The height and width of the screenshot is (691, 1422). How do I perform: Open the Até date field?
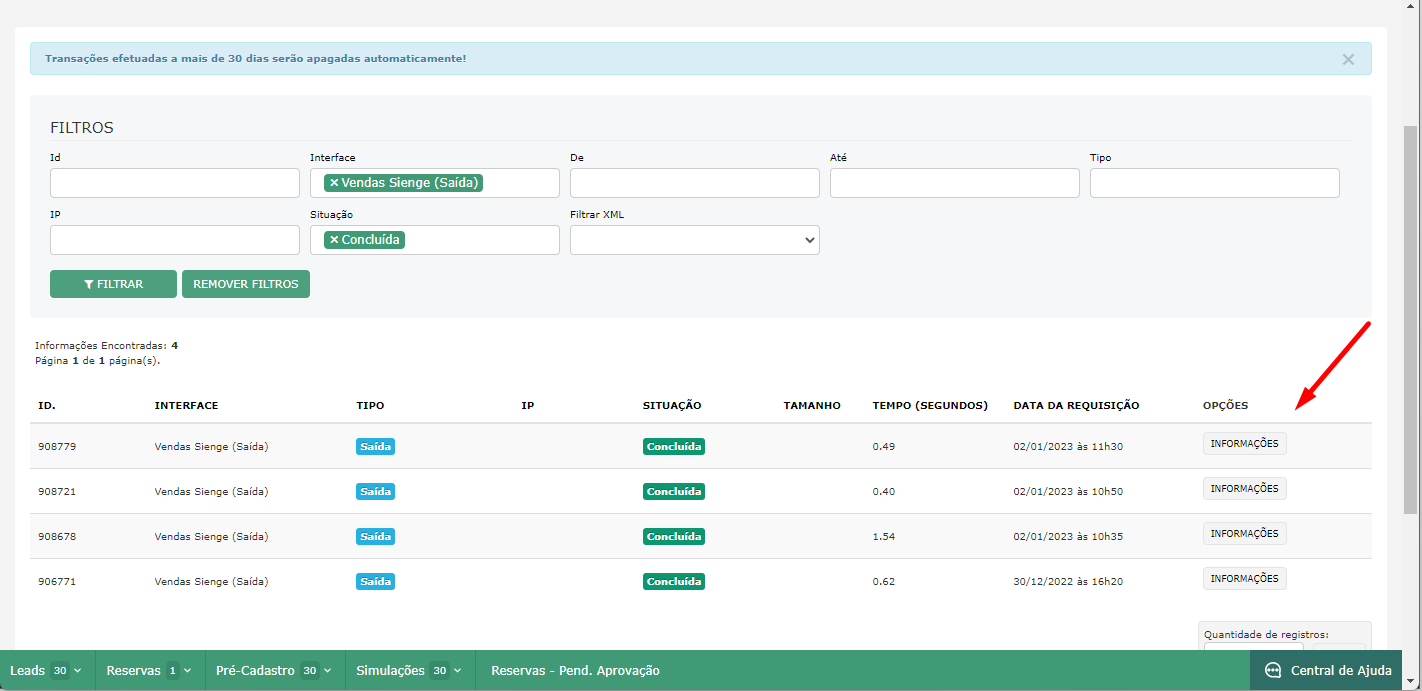955,183
